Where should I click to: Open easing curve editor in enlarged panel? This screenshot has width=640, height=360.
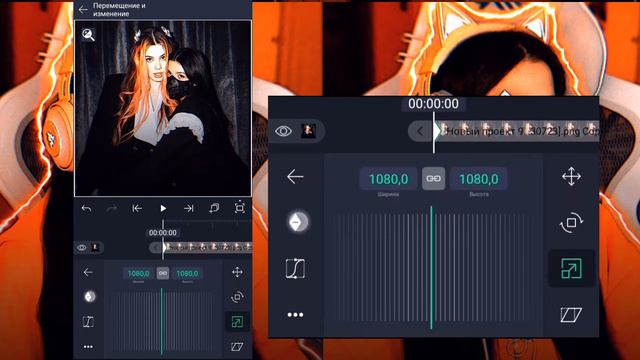295,269
